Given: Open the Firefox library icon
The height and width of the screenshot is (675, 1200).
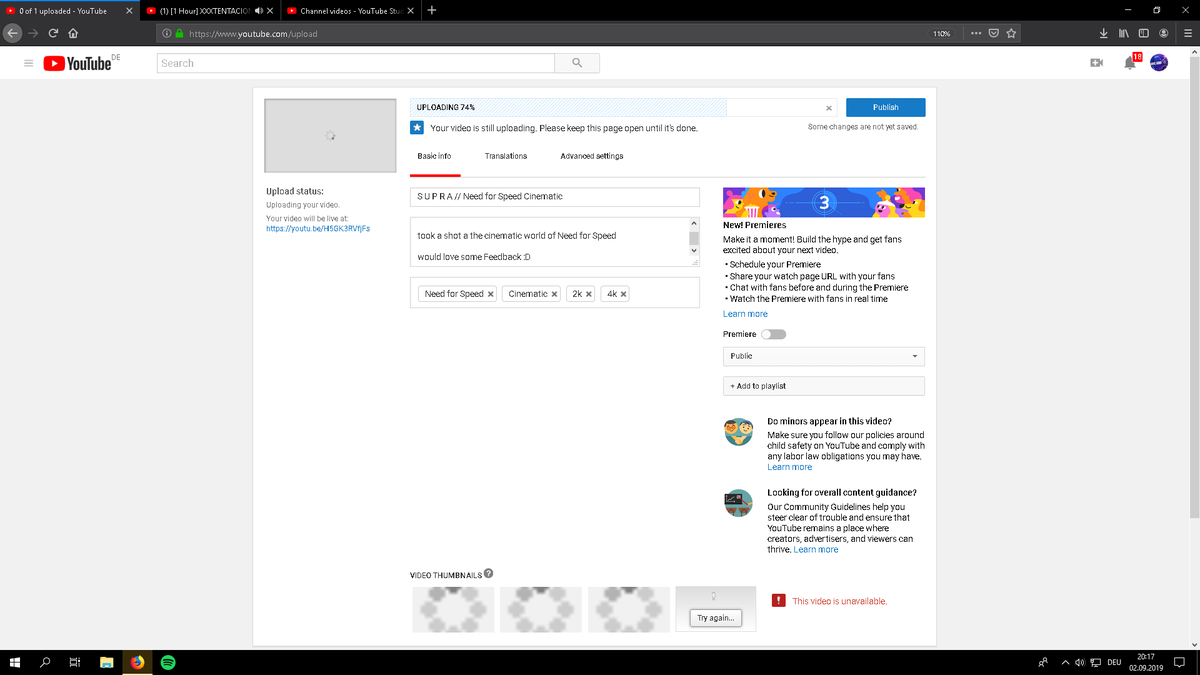Looking at the screenshot, I should tap(1124, 33).
